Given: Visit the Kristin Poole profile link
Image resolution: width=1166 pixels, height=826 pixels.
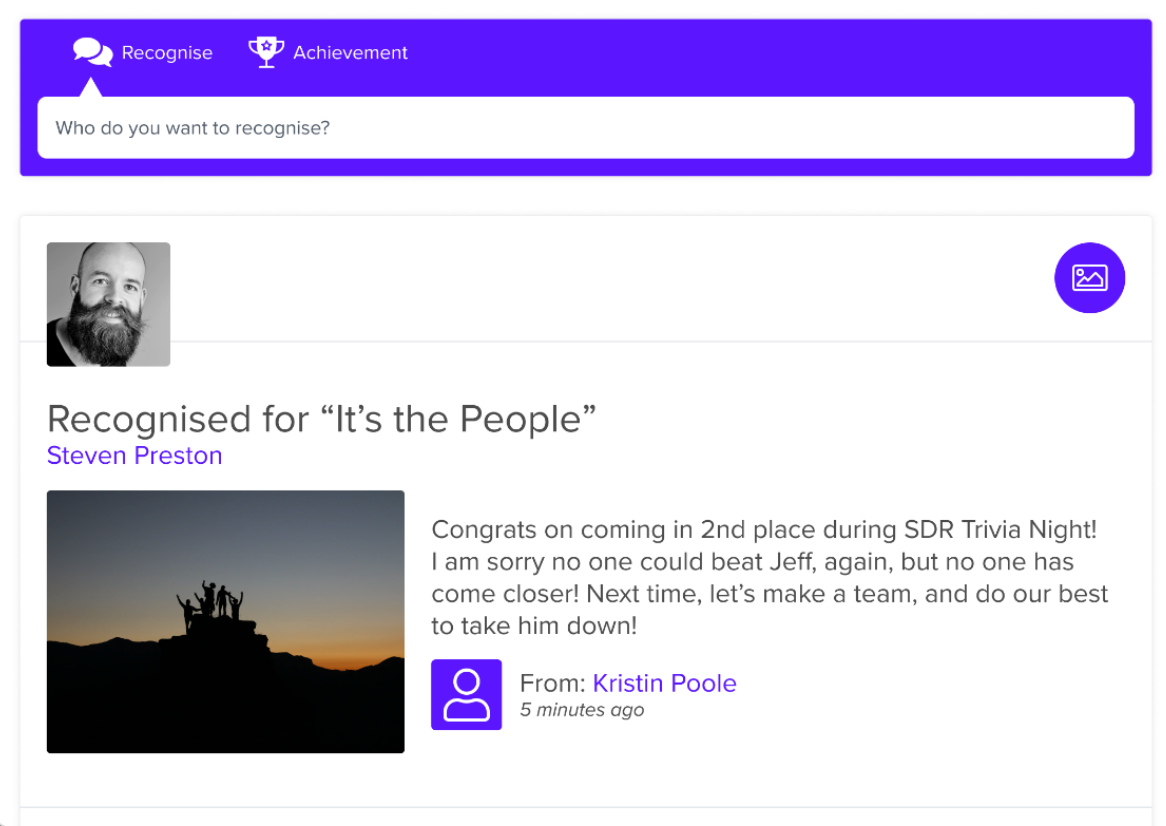Looking at the screenshot, I should pos(664,683).
